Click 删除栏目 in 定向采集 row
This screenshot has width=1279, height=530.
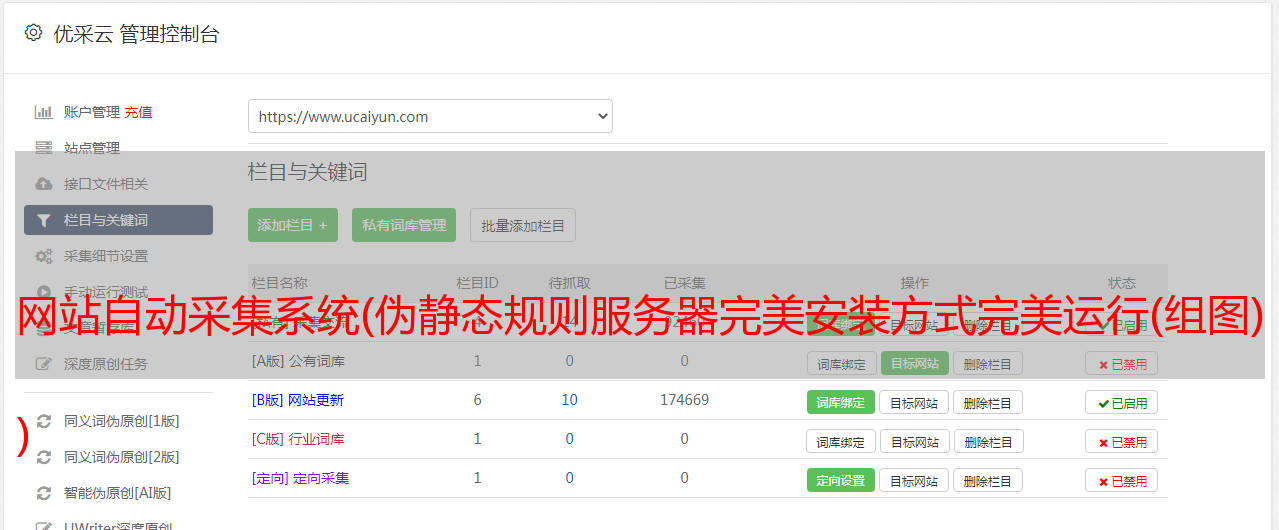(987, 480)
